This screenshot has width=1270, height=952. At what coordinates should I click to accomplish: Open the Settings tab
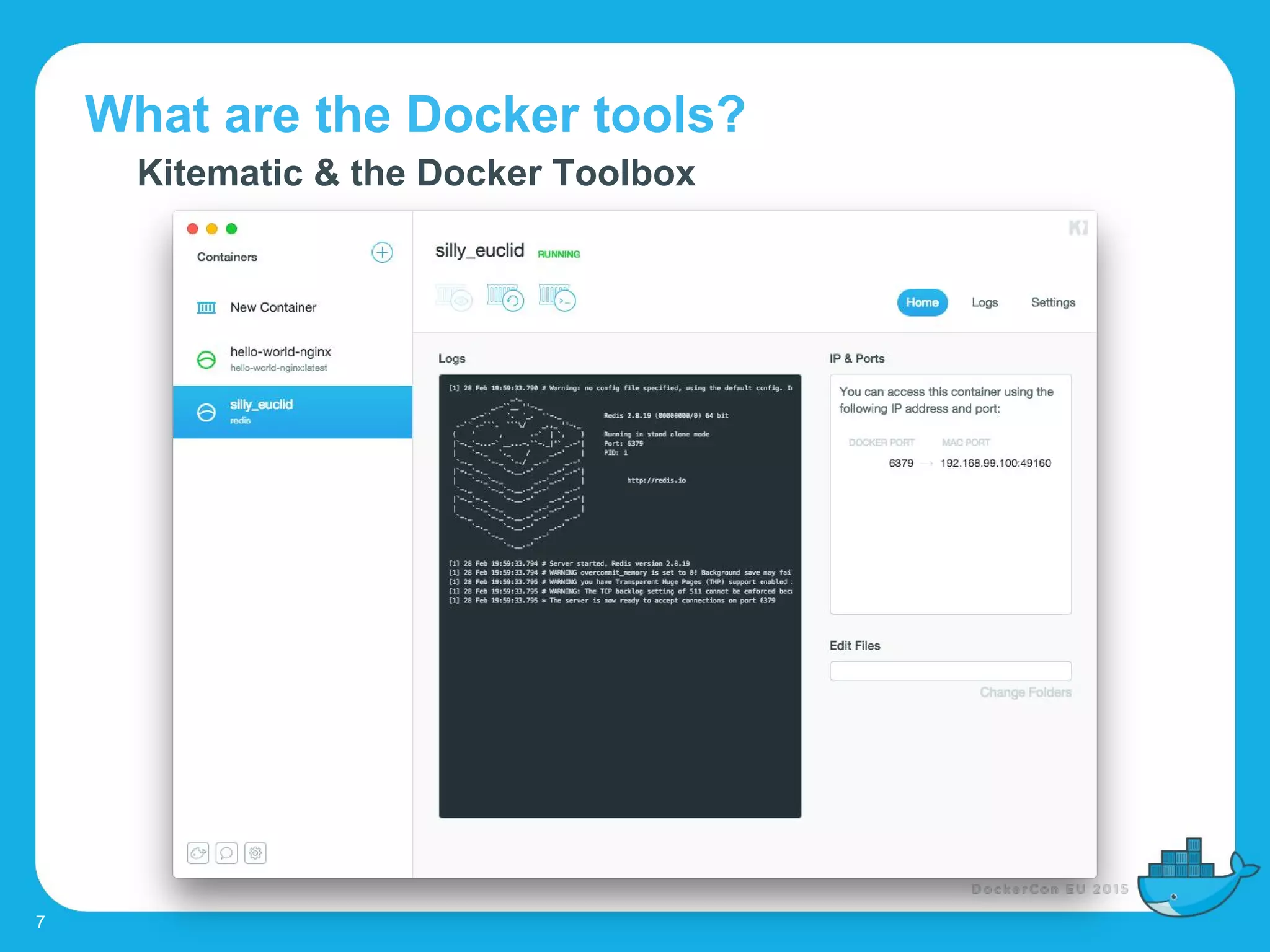1053,302
